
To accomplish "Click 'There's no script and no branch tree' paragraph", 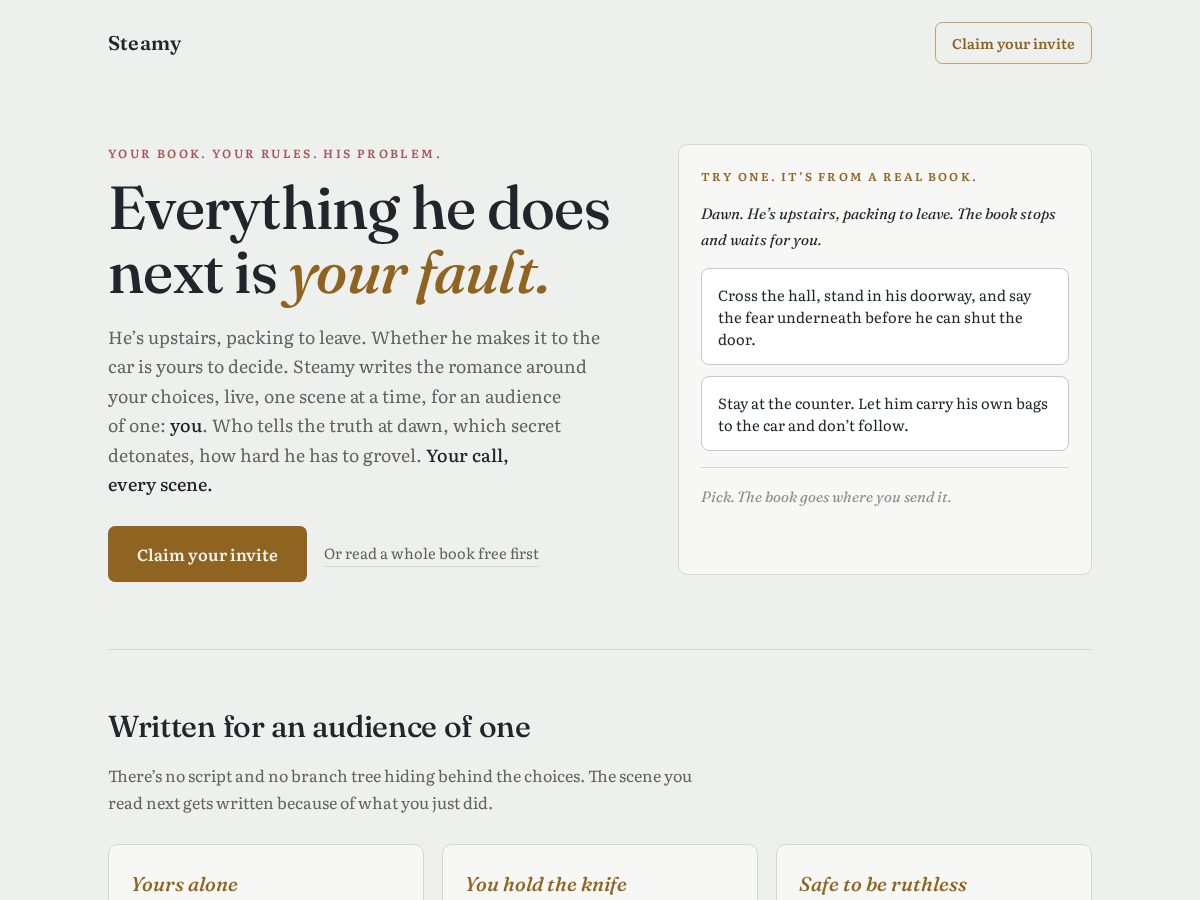I will 400,790.
